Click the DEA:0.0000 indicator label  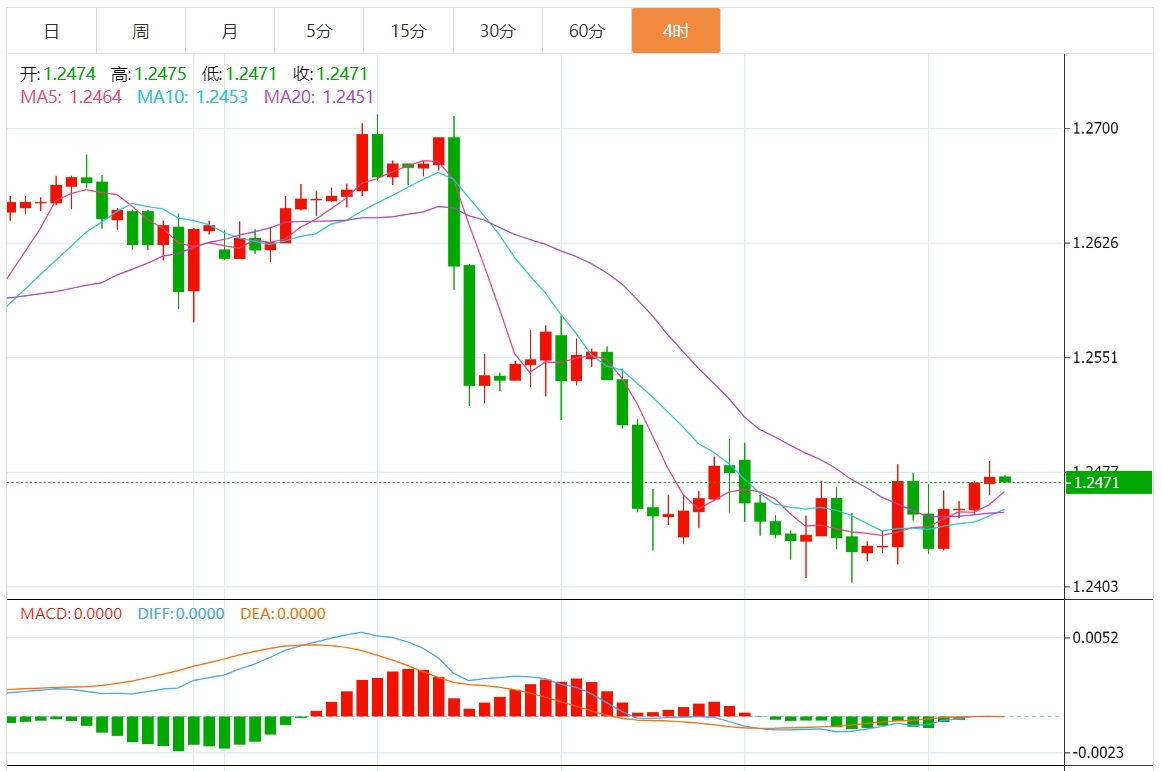pos(283,614)
